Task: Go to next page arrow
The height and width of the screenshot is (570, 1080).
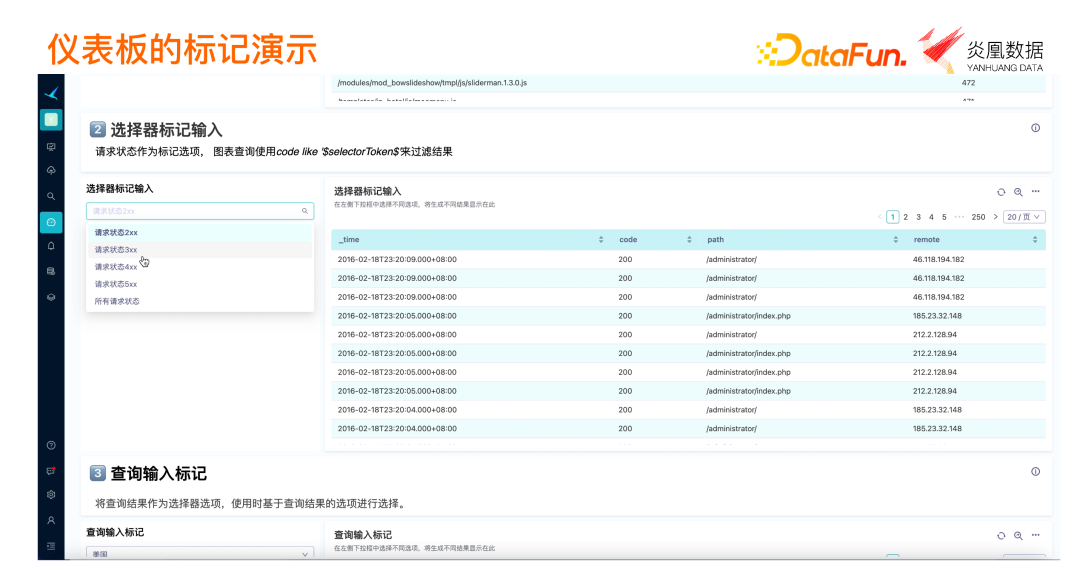Action: (995, 217)
